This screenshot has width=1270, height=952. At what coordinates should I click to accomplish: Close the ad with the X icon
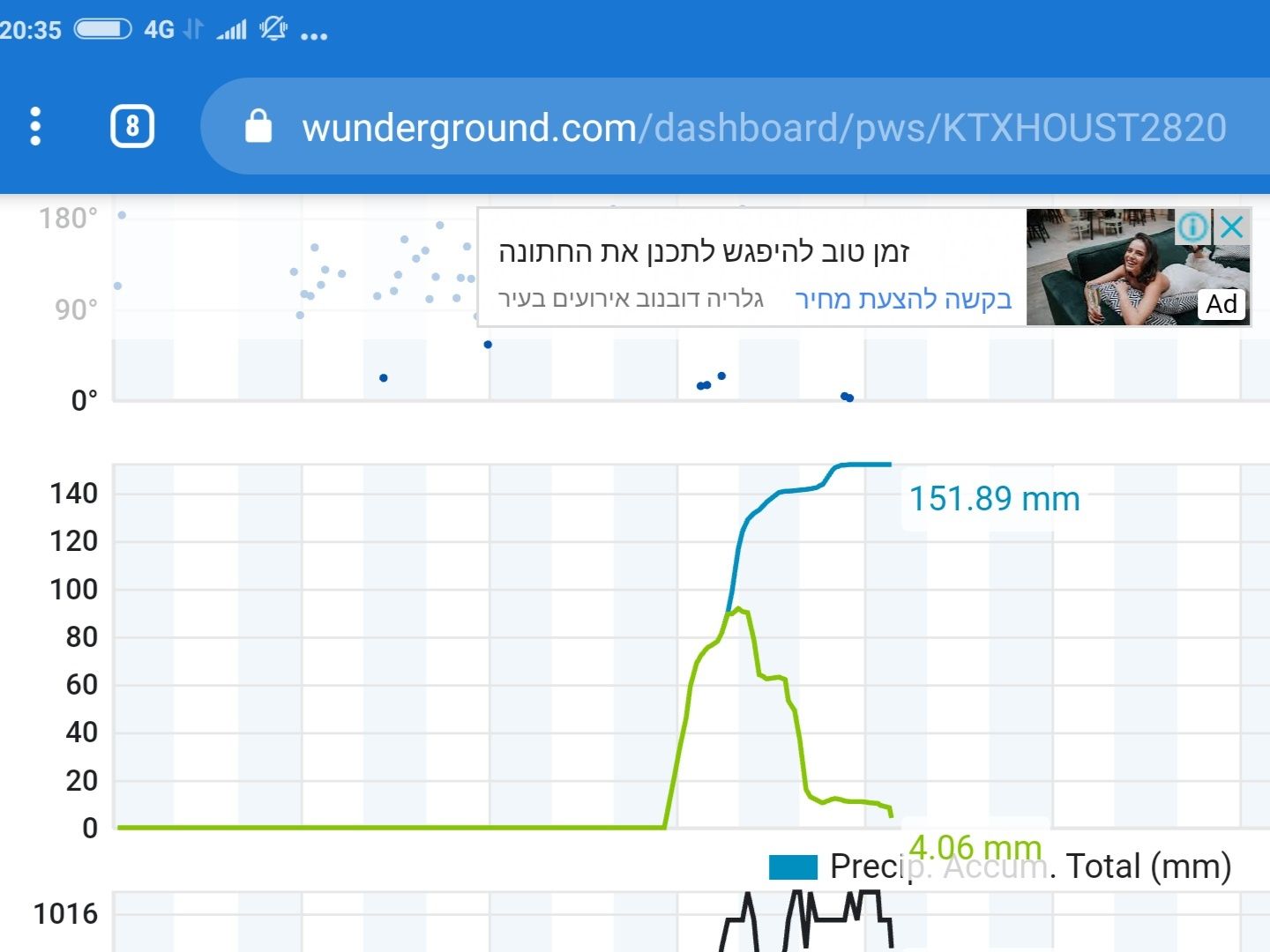click(x=1232, y=227)
